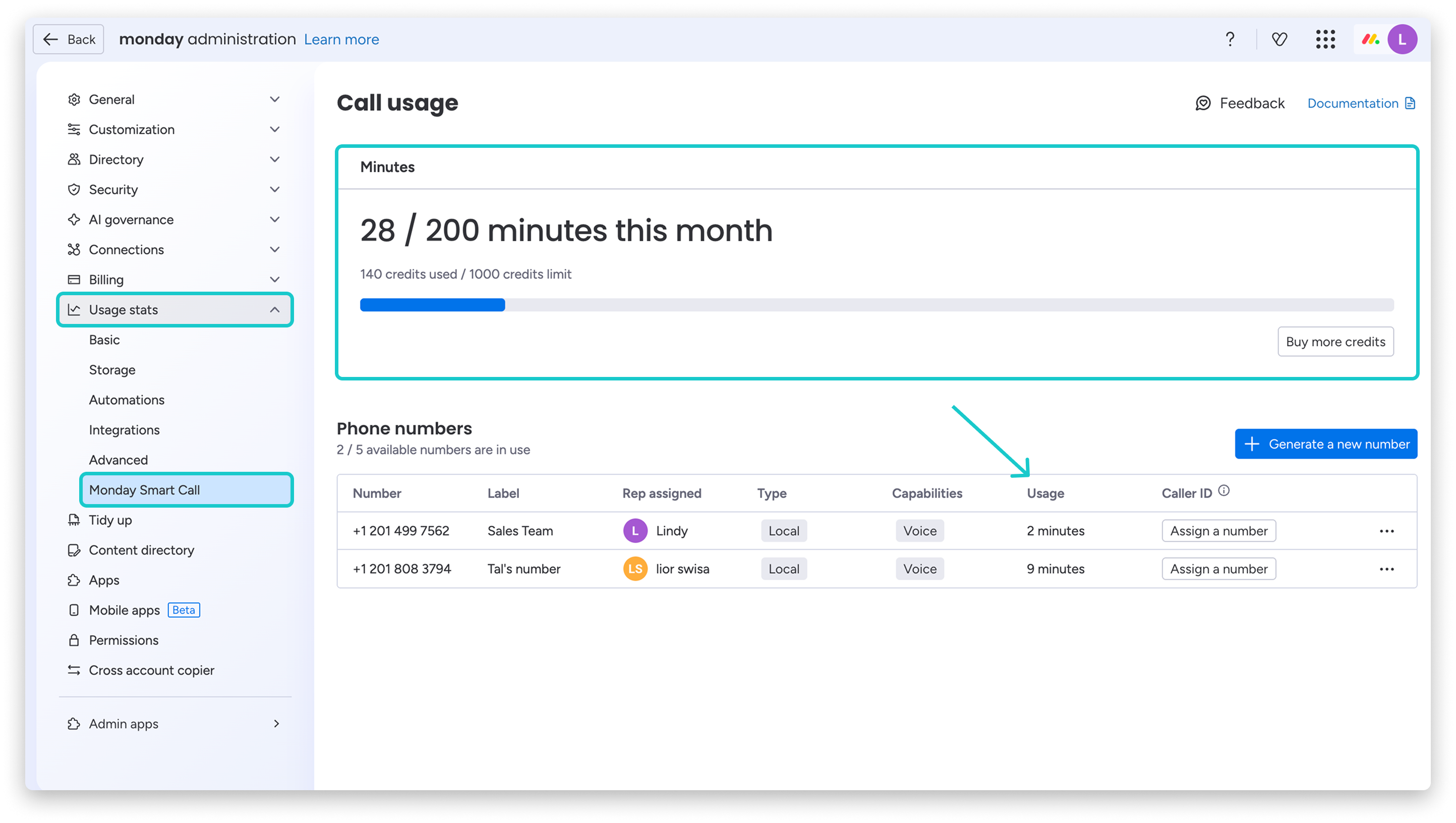The height and width of the screenshot is (823, 1456).
Task: Expand the Billing section chevron
Action: (275, 280)
